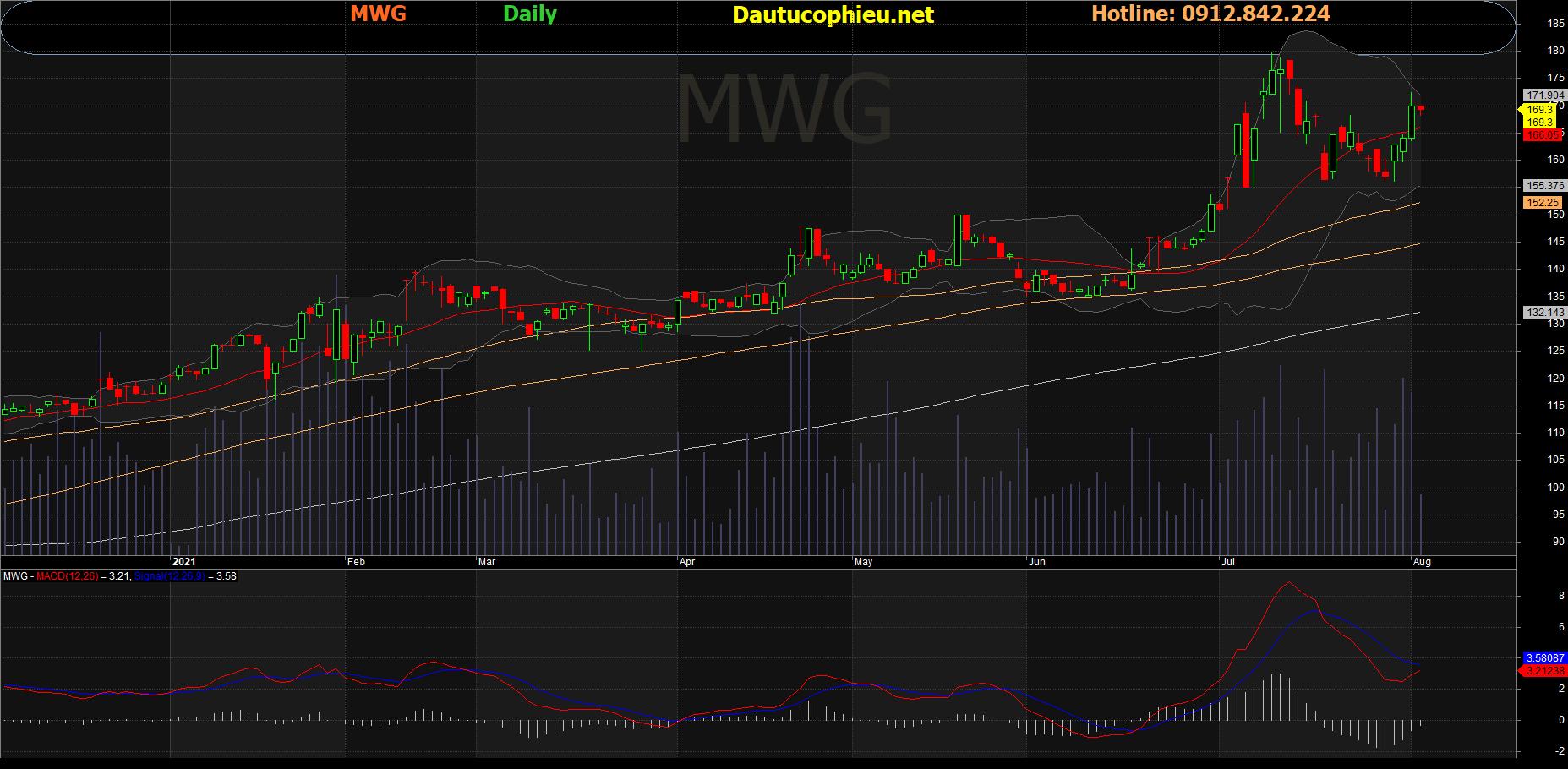Viewport: 1568px width, 769px height.
Task: Click the blue 3.58087 signal value tag
Action: pos(1544,658)
